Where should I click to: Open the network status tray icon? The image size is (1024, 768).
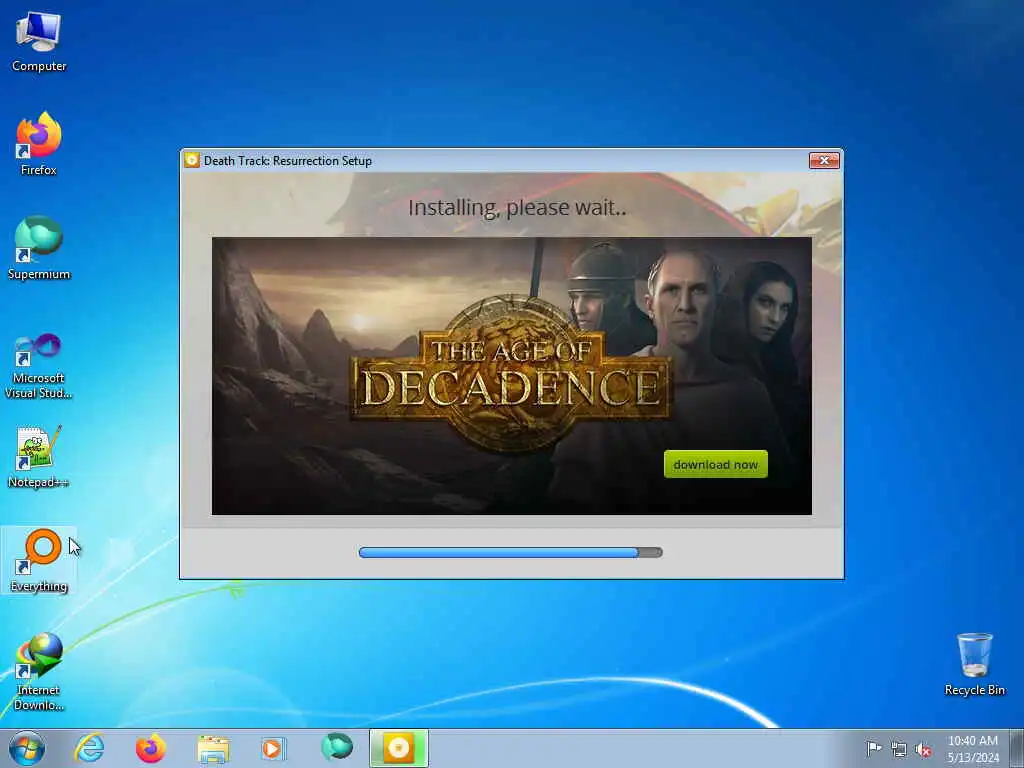(899, 750)
